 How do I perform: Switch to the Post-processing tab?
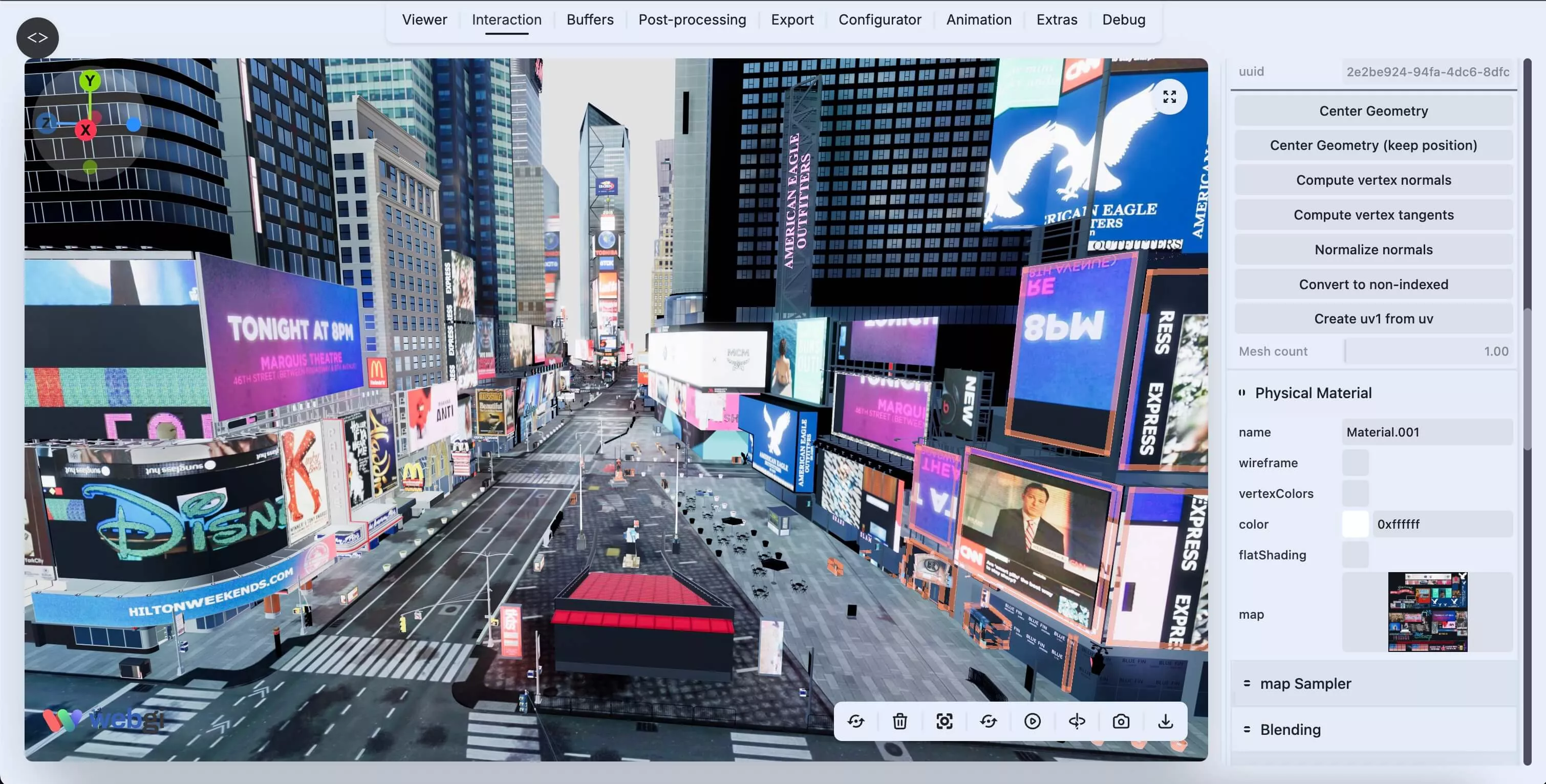click(692, 19)
